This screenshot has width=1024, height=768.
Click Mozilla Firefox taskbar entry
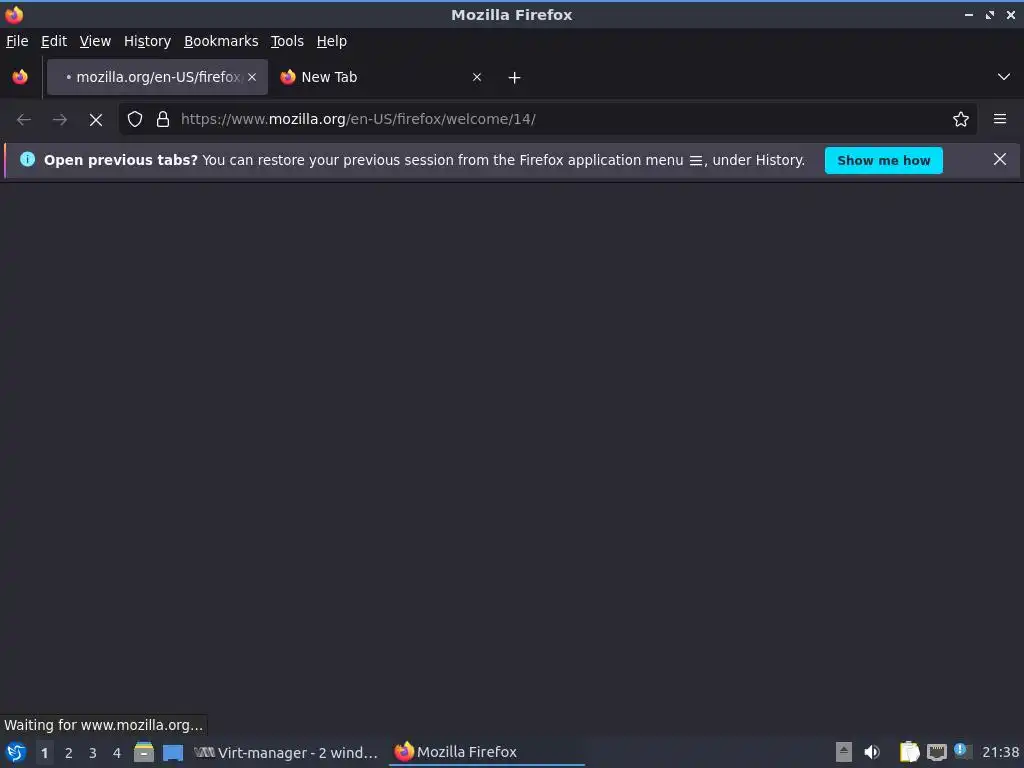click(487, 752)
